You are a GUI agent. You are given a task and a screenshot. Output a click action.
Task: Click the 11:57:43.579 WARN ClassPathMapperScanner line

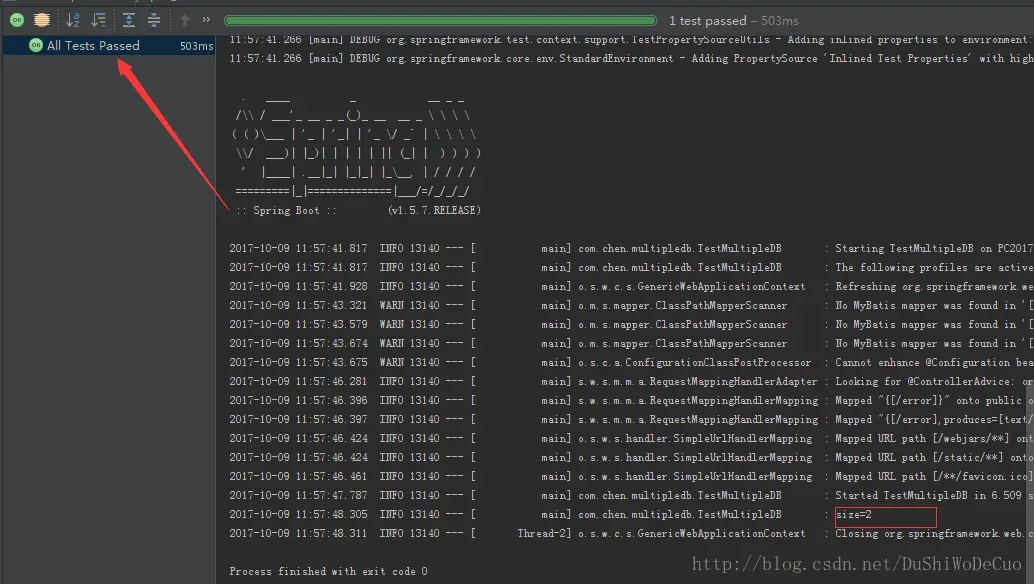(x=631, y=325)
